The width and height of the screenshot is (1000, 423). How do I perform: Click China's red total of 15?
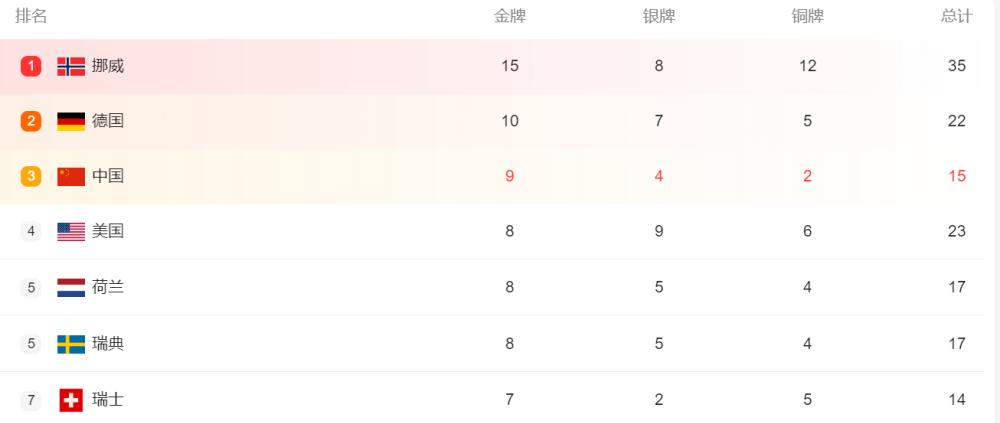pos(957,176)
